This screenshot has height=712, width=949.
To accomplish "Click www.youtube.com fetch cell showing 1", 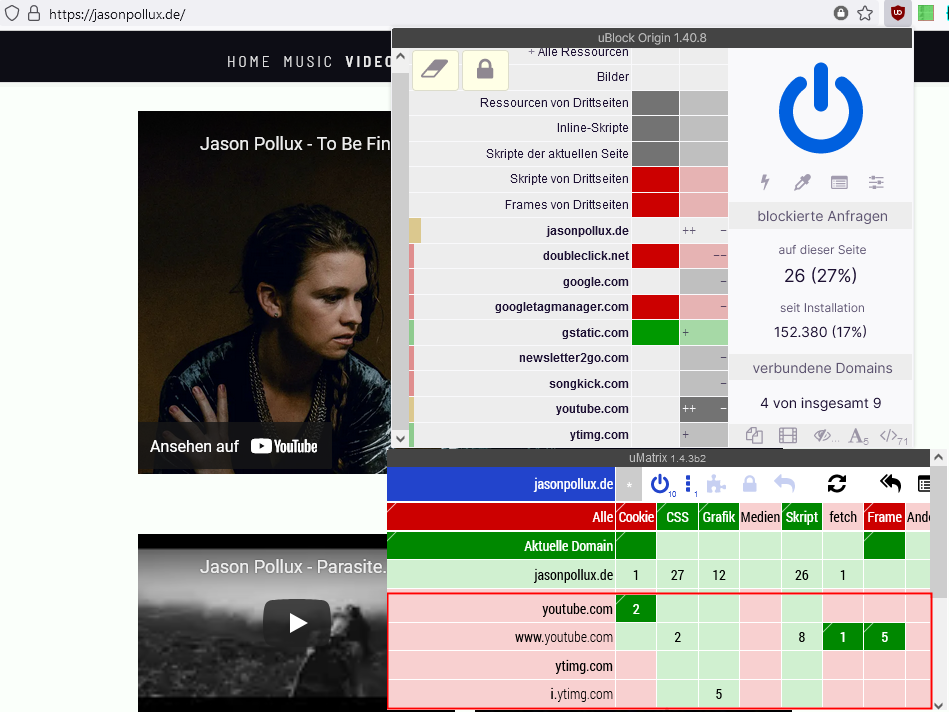I will (843, 637).
